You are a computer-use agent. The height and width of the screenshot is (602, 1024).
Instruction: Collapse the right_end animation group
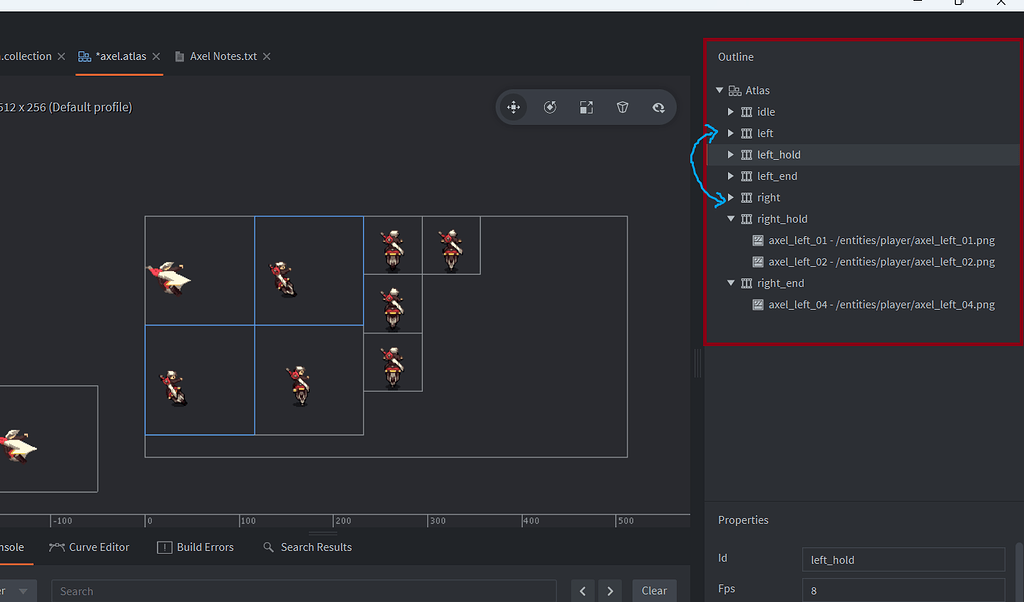point(730,283)
